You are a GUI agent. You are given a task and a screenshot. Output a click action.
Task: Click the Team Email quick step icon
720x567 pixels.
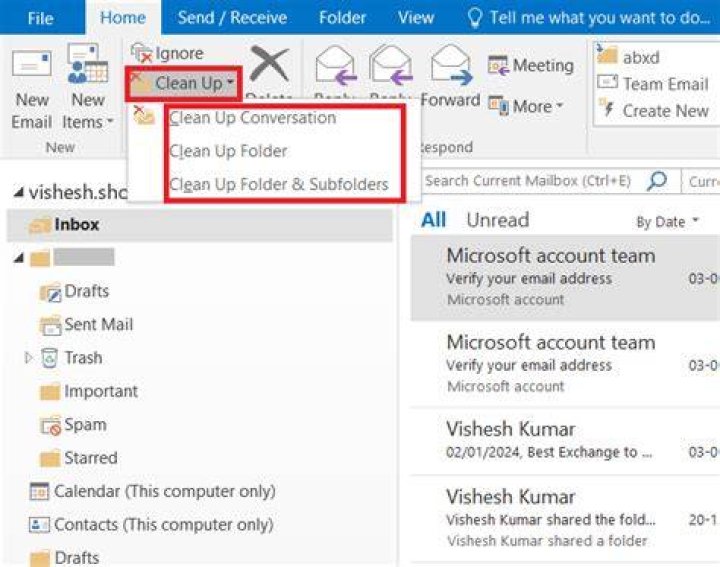click(x=608, y=82)
